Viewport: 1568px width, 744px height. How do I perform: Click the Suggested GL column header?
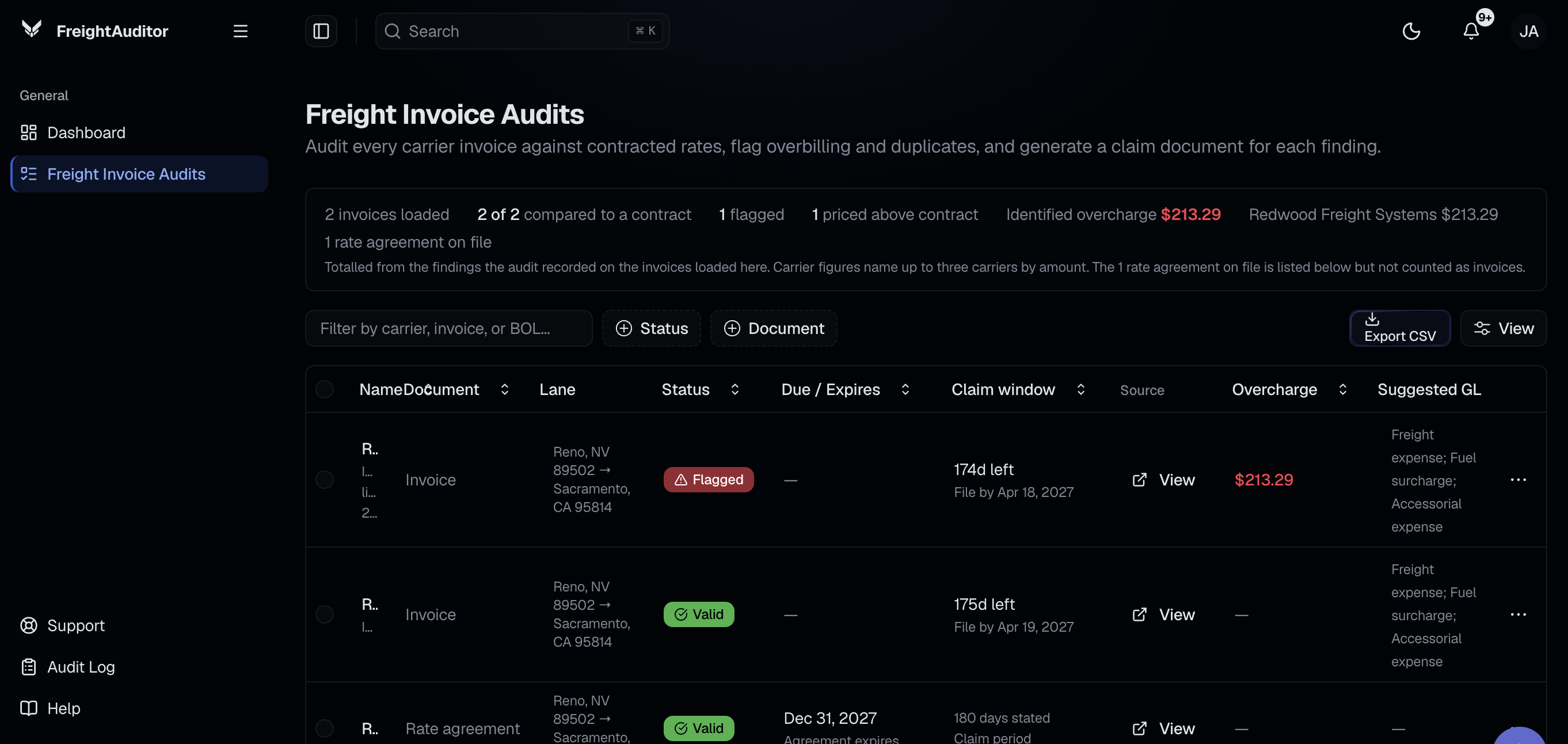coord(1429,389)
